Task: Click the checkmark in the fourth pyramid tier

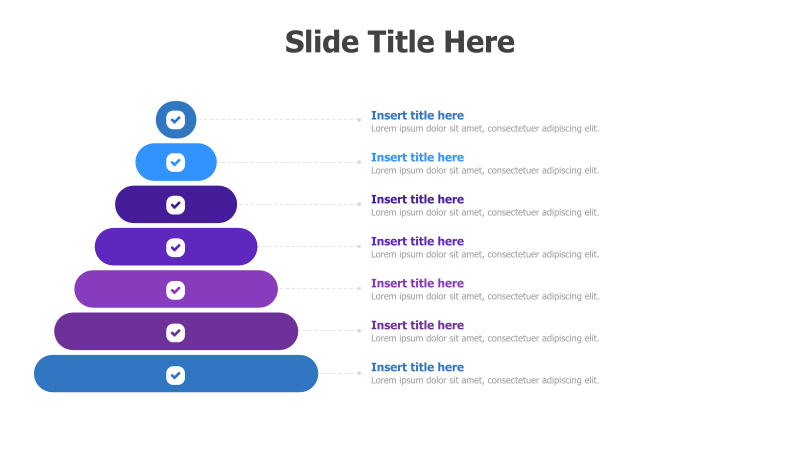Action: click(176, 247)
